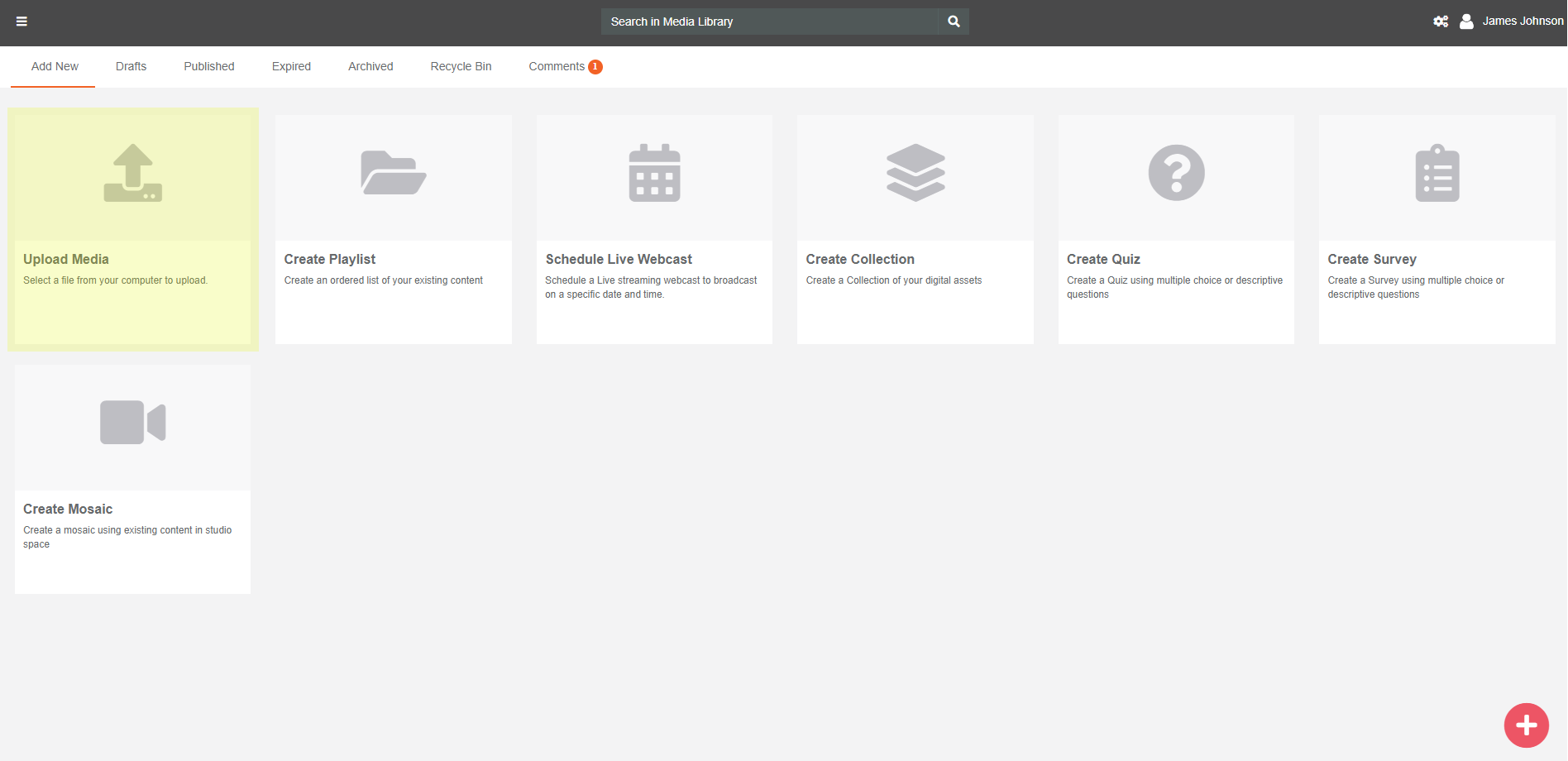Focus the Search in Media Library field
This screenshot has height=761, width=1568.
(x=769, y=22)
